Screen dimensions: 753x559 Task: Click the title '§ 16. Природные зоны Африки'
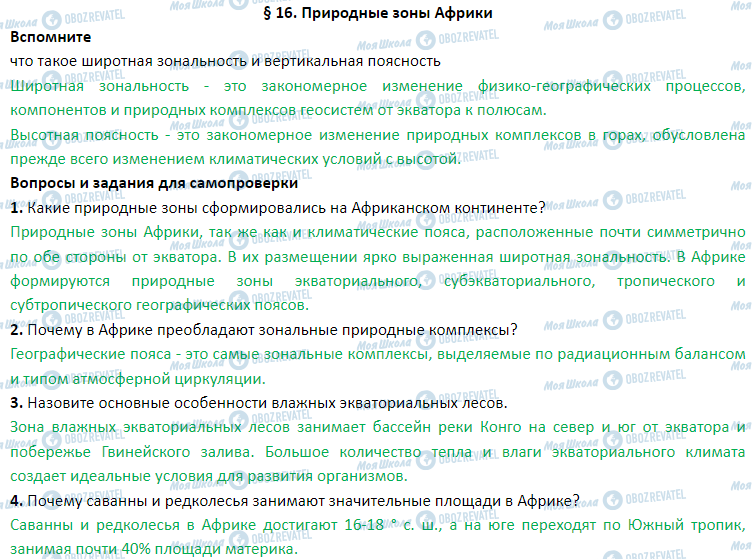(374, 14)
